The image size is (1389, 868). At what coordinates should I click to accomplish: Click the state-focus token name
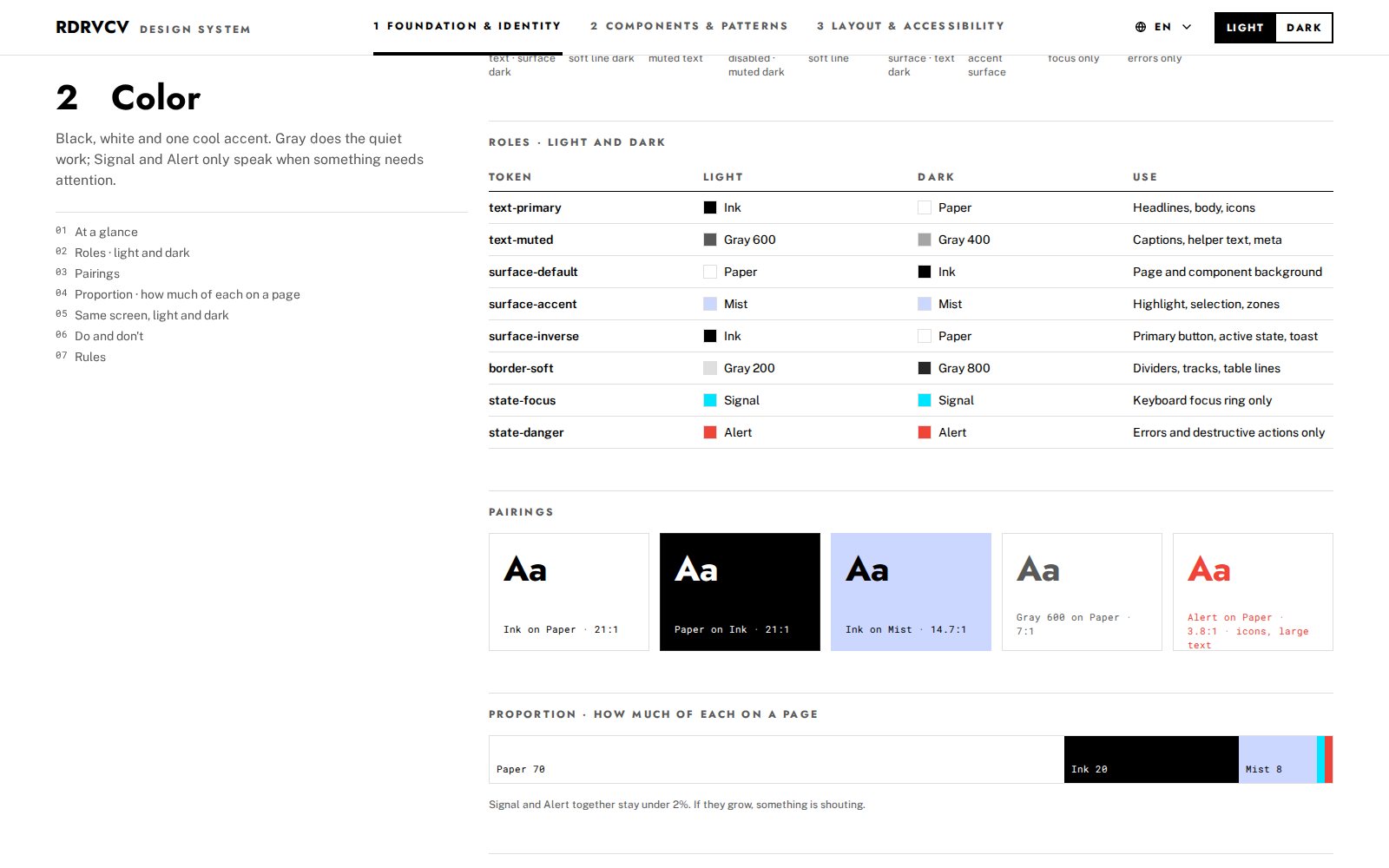pos(522,400)
